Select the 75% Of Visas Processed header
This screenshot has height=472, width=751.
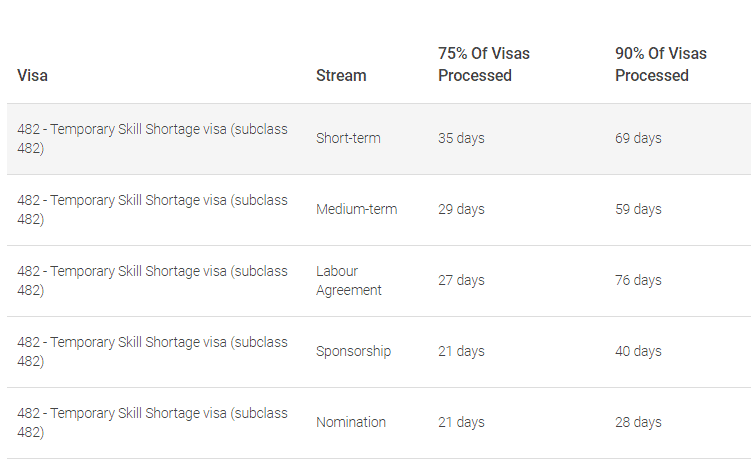click(x=484, y=65)
